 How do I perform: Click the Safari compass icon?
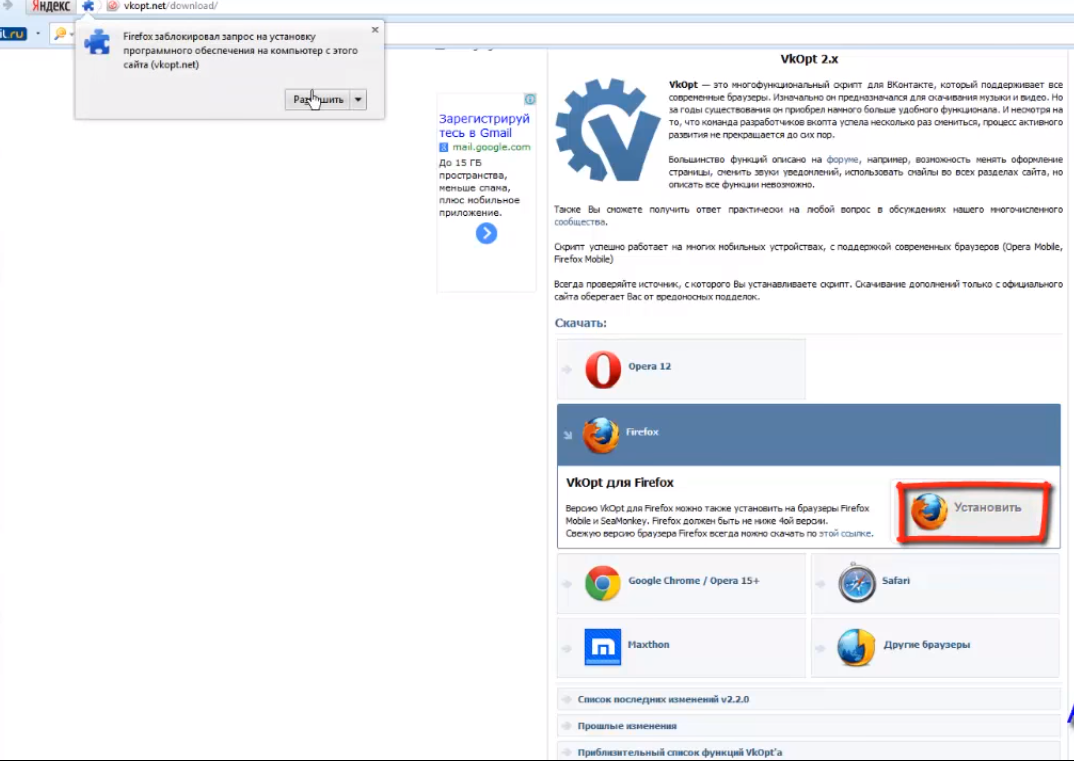(x=856, y=583)
